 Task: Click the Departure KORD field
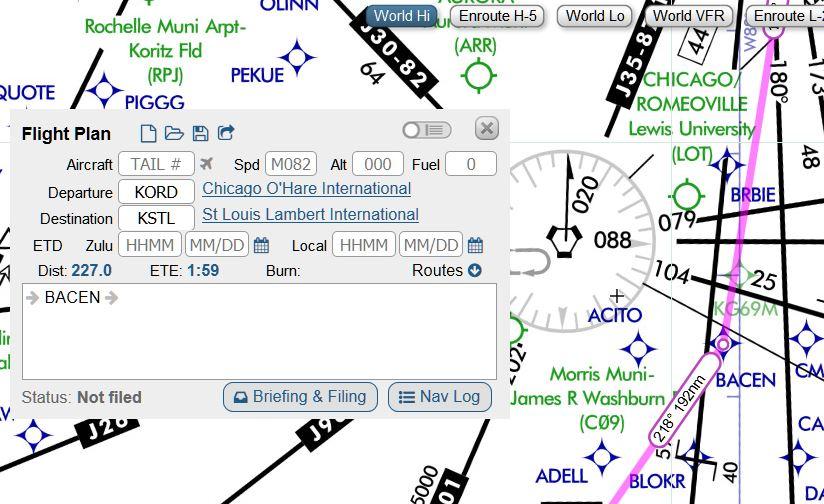pos(156,192)
